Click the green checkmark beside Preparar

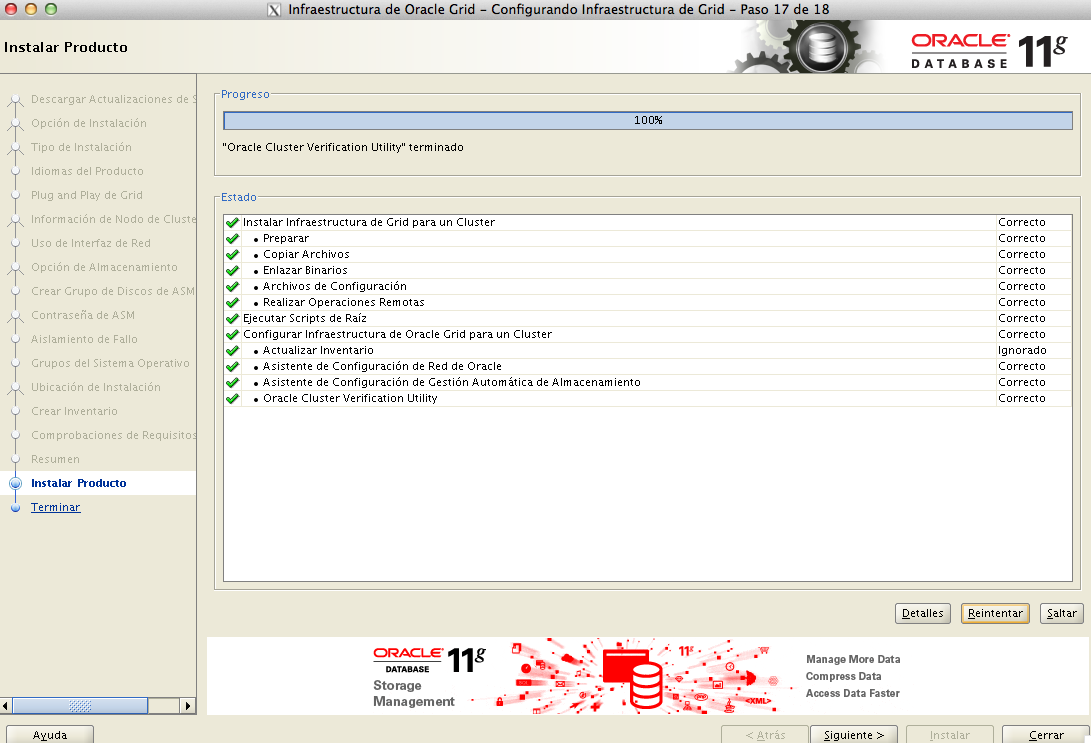pyautogui.click(x=232, y=239)
